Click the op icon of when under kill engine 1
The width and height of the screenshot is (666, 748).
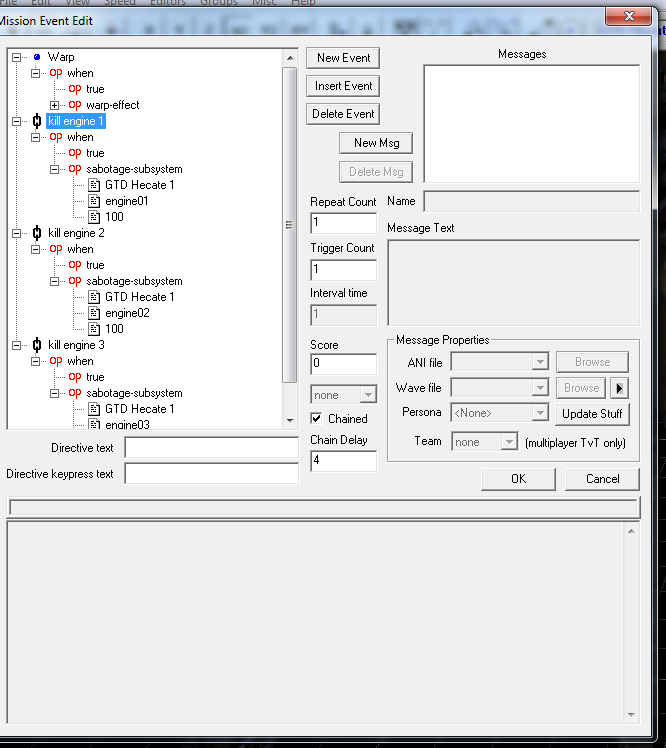[56, 137]
